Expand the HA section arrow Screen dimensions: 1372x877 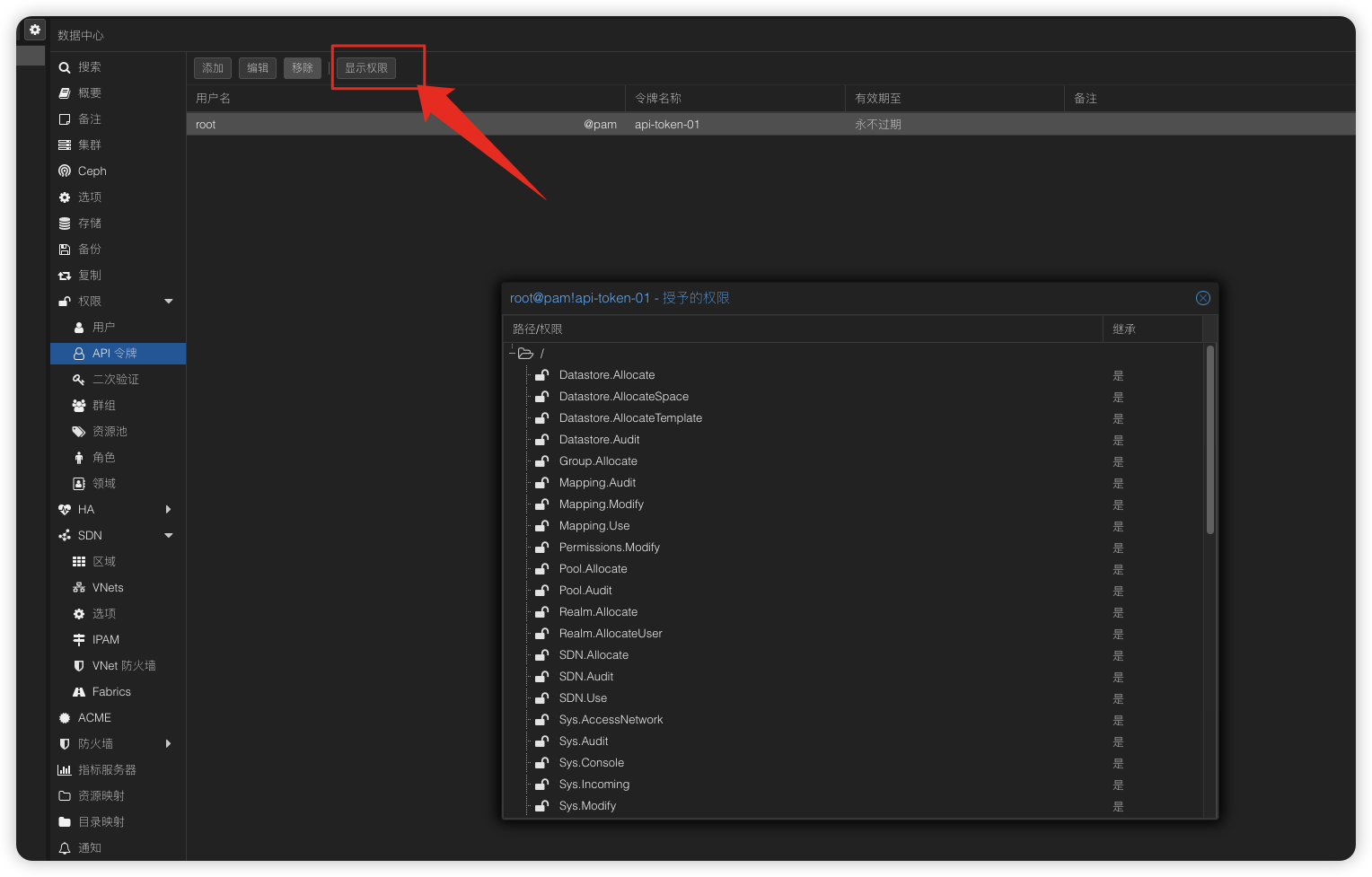tap(169, 510)
